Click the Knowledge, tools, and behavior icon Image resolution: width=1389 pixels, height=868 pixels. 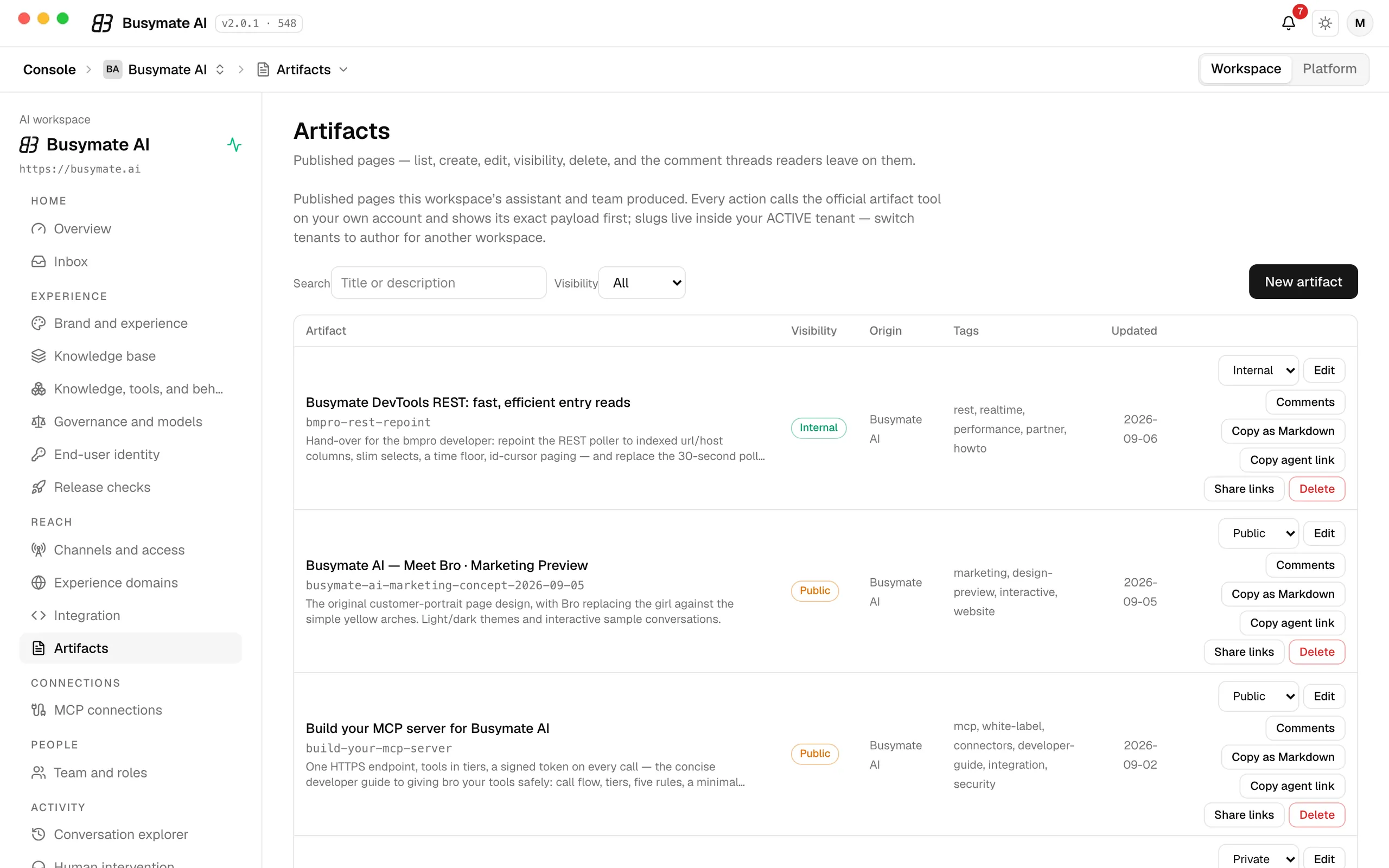pos(39,388)
